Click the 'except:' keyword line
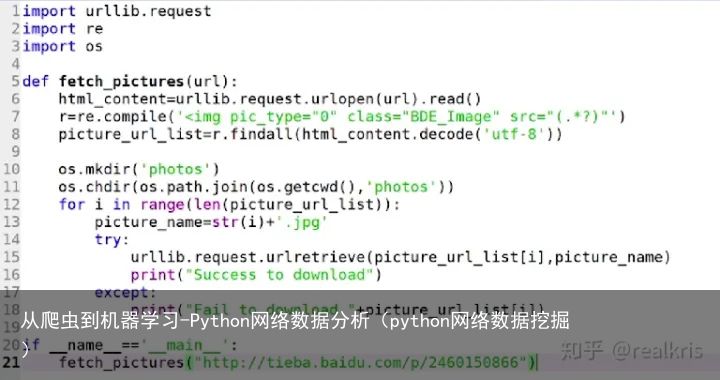 (125, 292)
